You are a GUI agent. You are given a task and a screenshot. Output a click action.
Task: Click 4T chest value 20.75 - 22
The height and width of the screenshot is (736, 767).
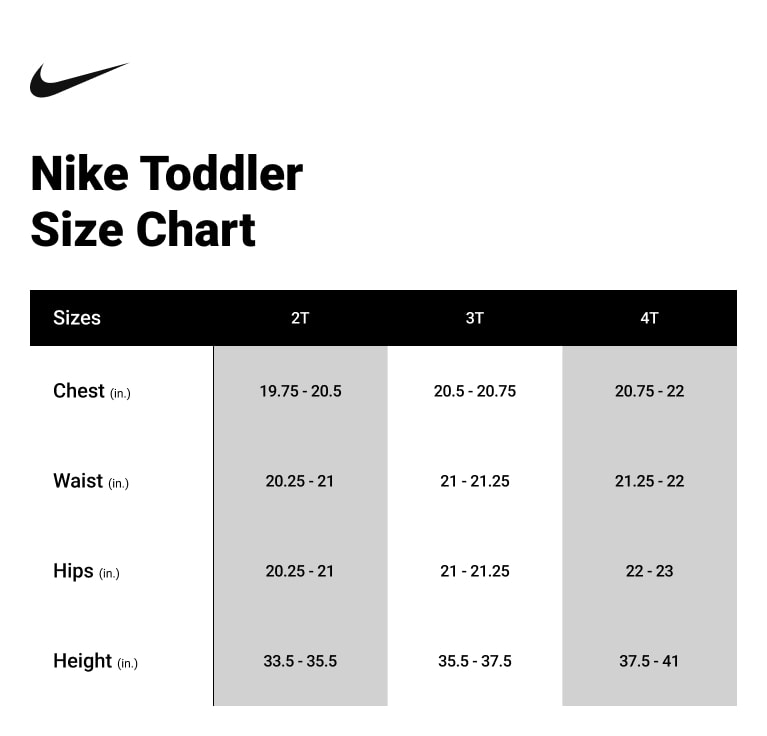tap(649, 391)
